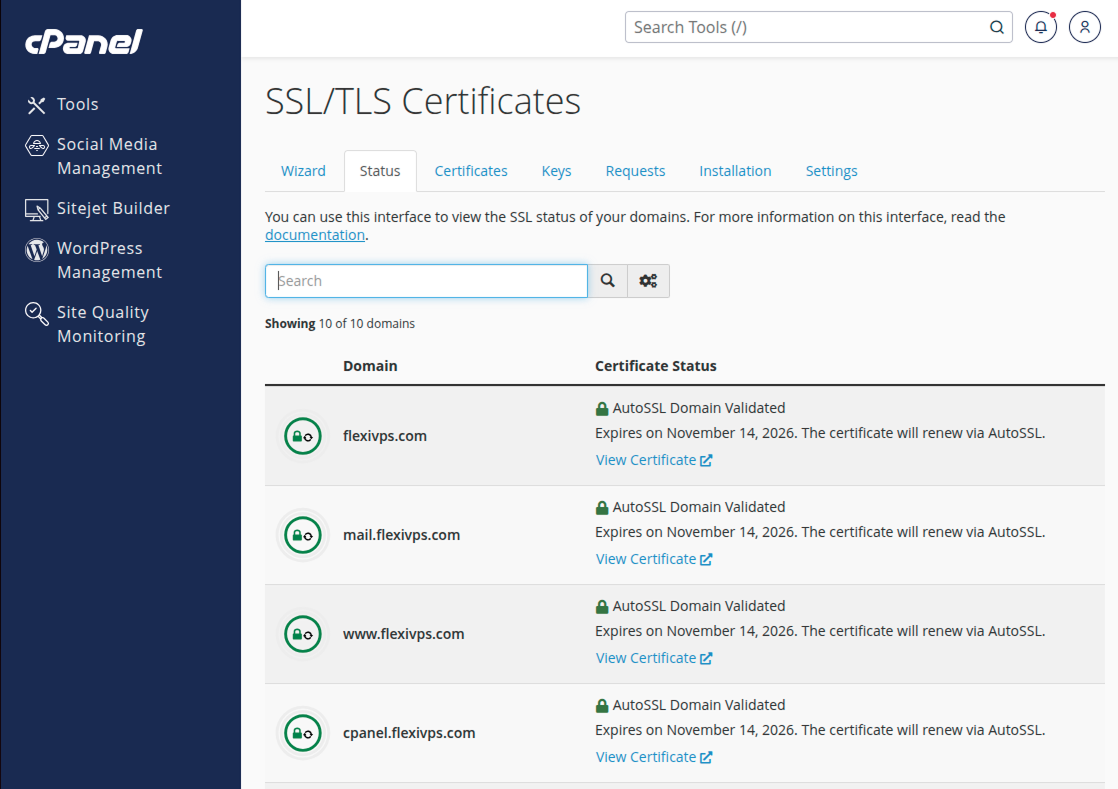
Task: Click the lock status icon for cpanel.flexivps.com
Action: click(302, 733)
